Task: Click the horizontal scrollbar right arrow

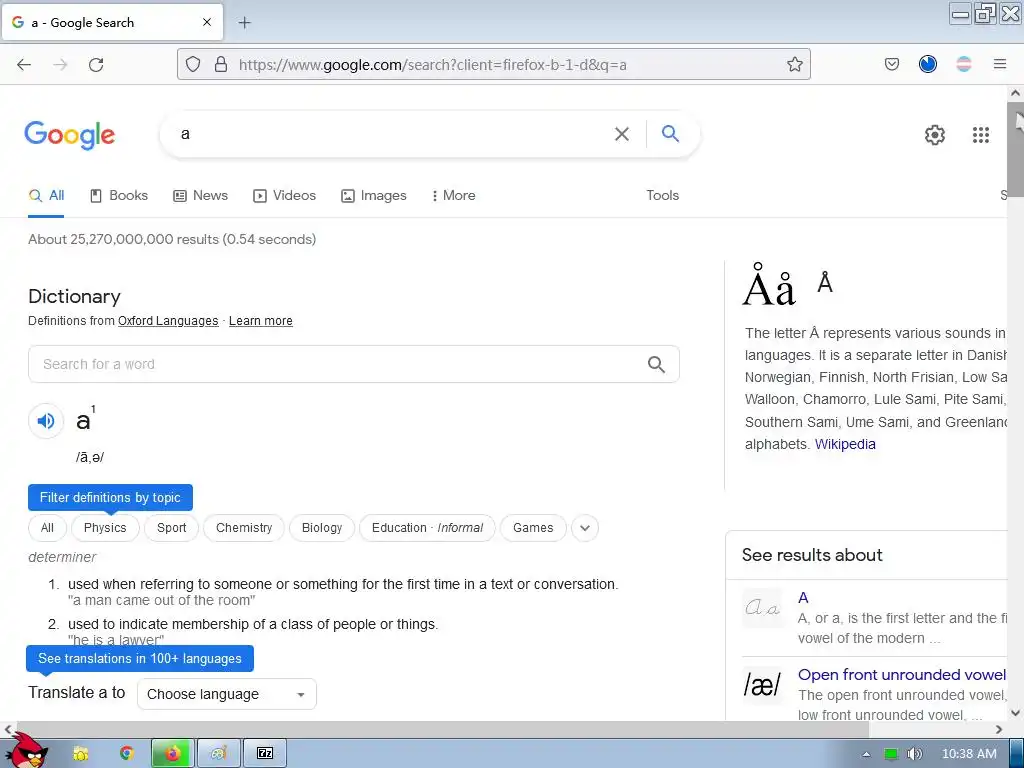Action: click(999, 729)
